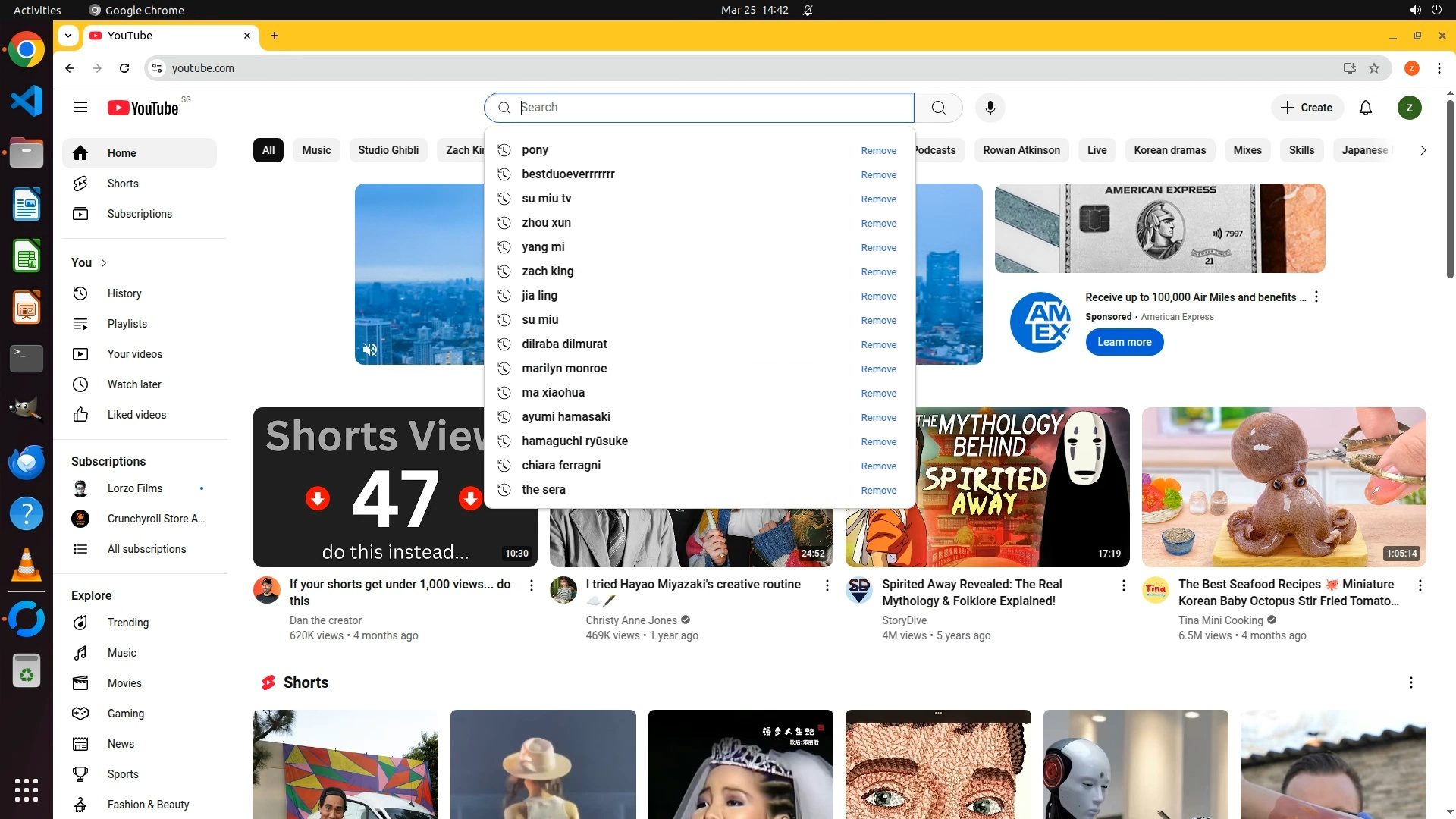Open the notifications bell
Screen dimensions: 1456x819
1365,108
